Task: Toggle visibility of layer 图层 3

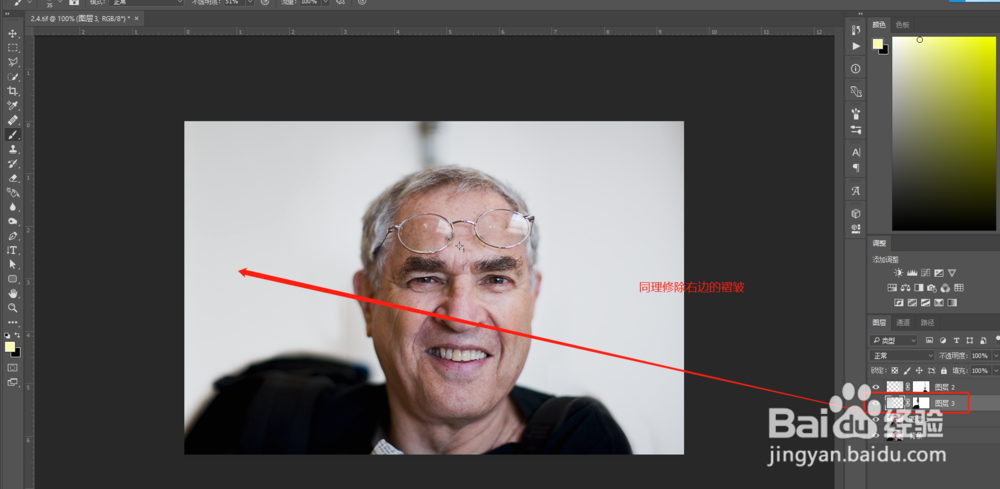Action: click(876, 403)
